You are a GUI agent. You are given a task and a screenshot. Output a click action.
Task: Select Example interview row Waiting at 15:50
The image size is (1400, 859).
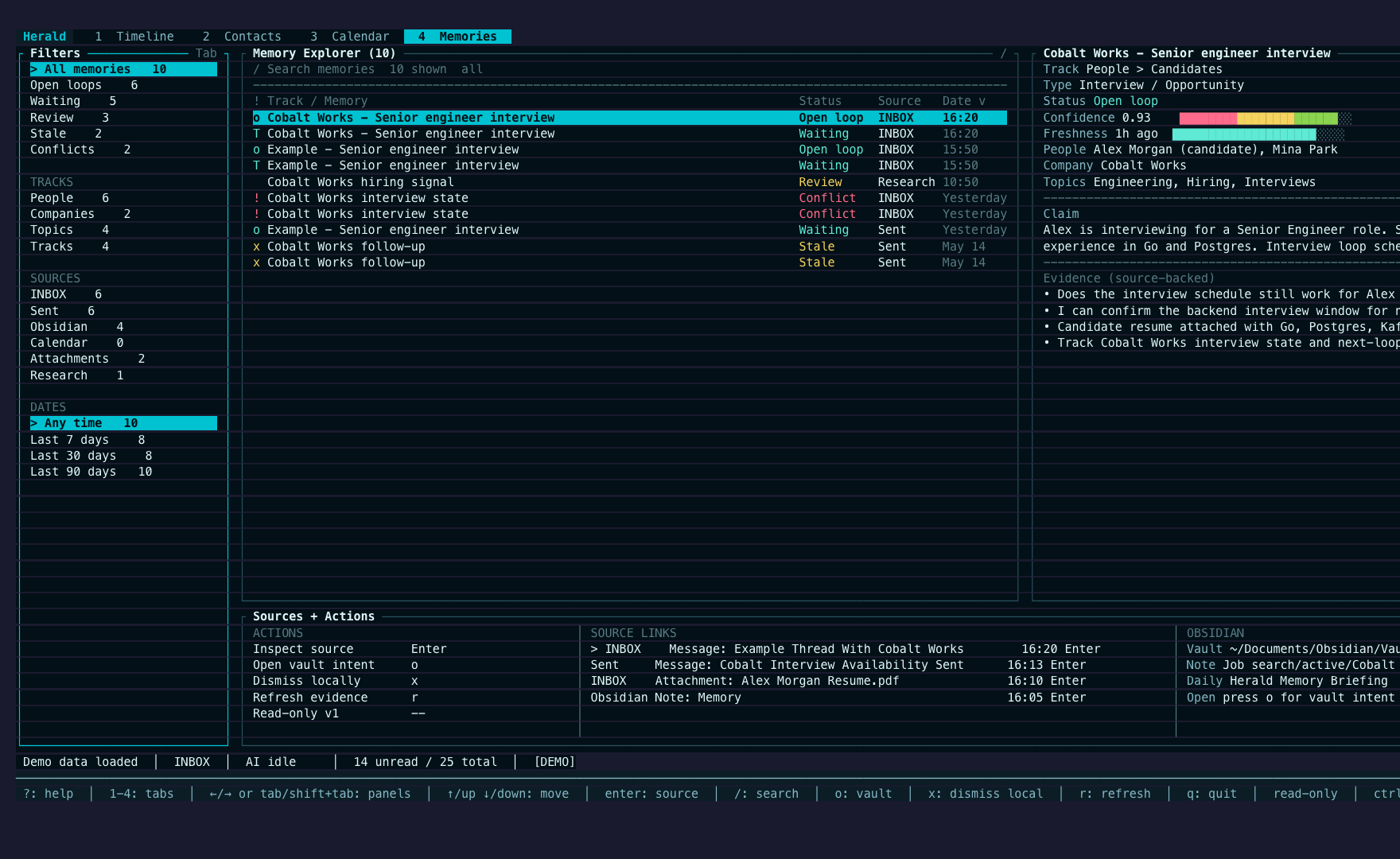point(629,165)
